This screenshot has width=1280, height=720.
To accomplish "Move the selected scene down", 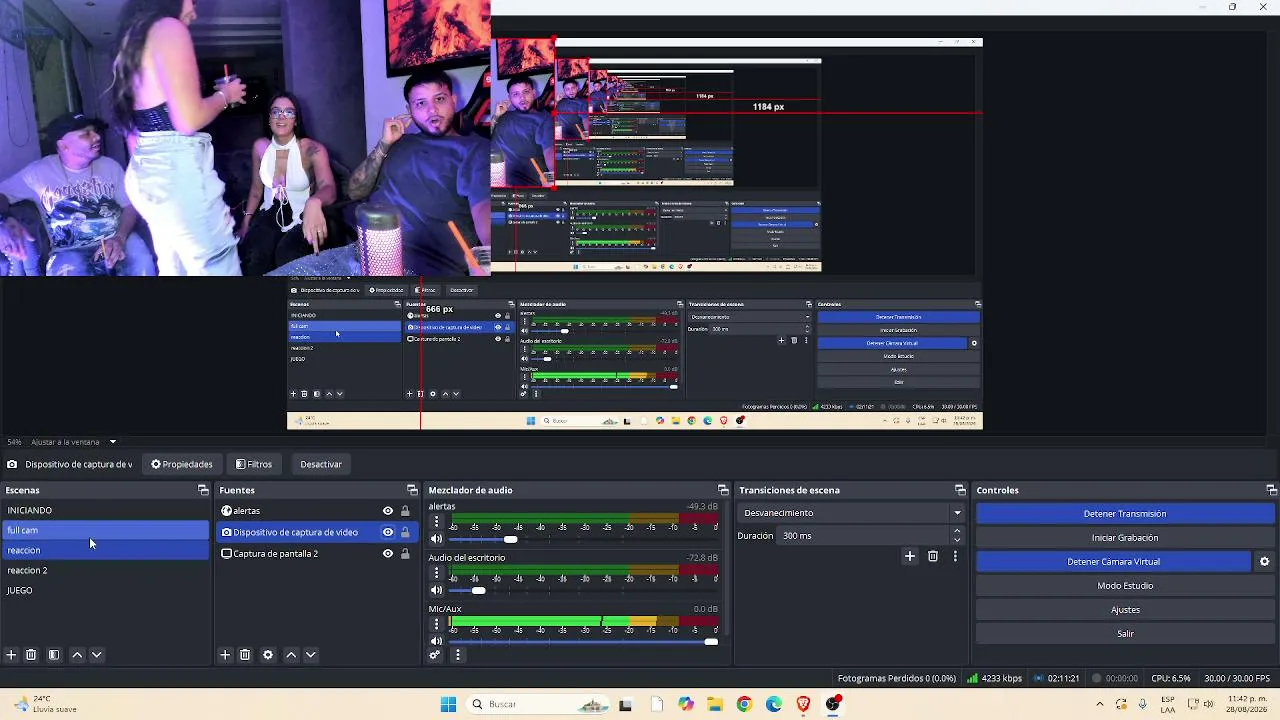I will tap(97, 655).
